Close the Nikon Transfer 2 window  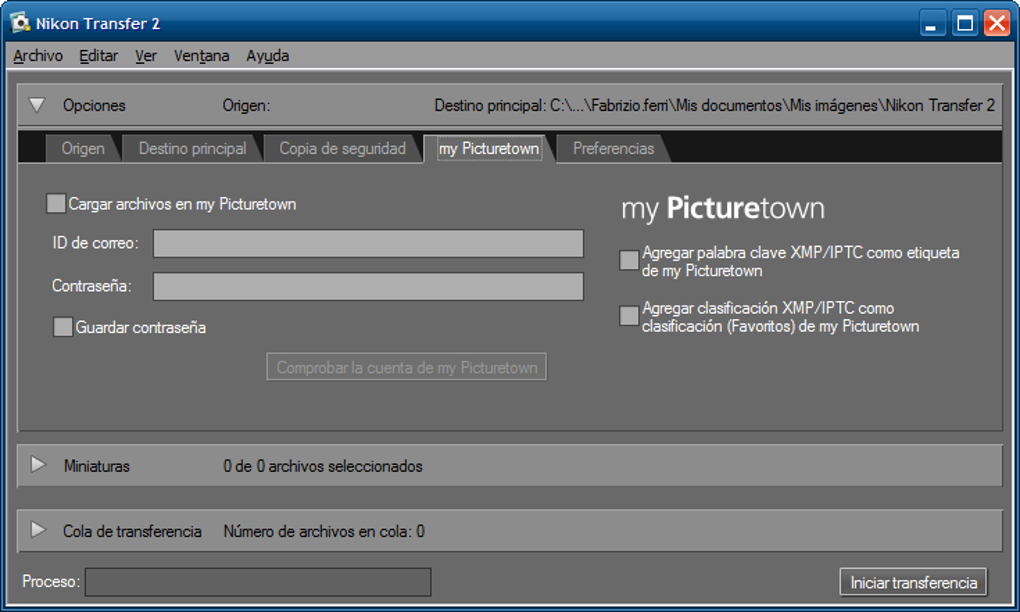click(x=997, y=24)
